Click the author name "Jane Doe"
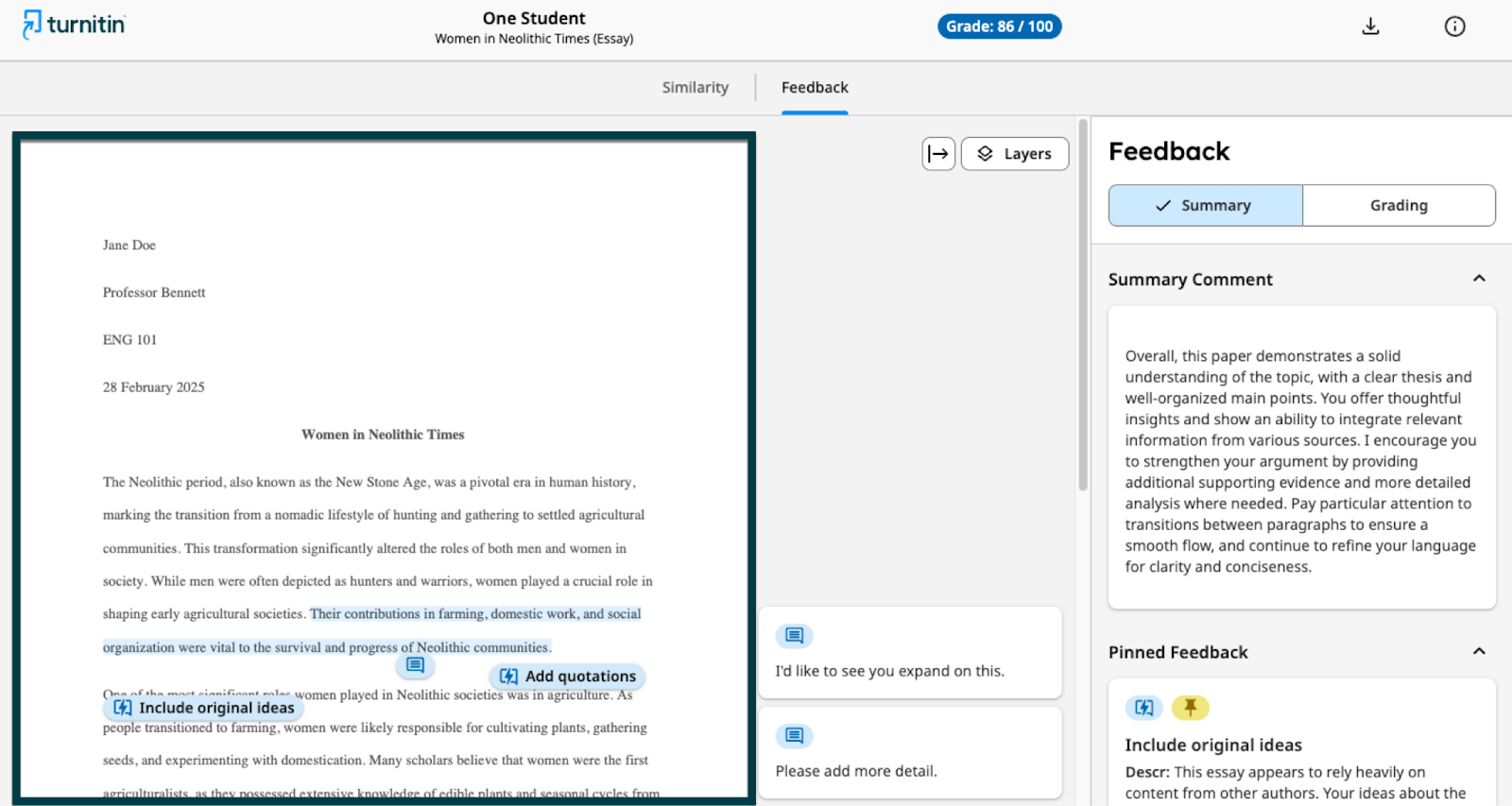 129,246
